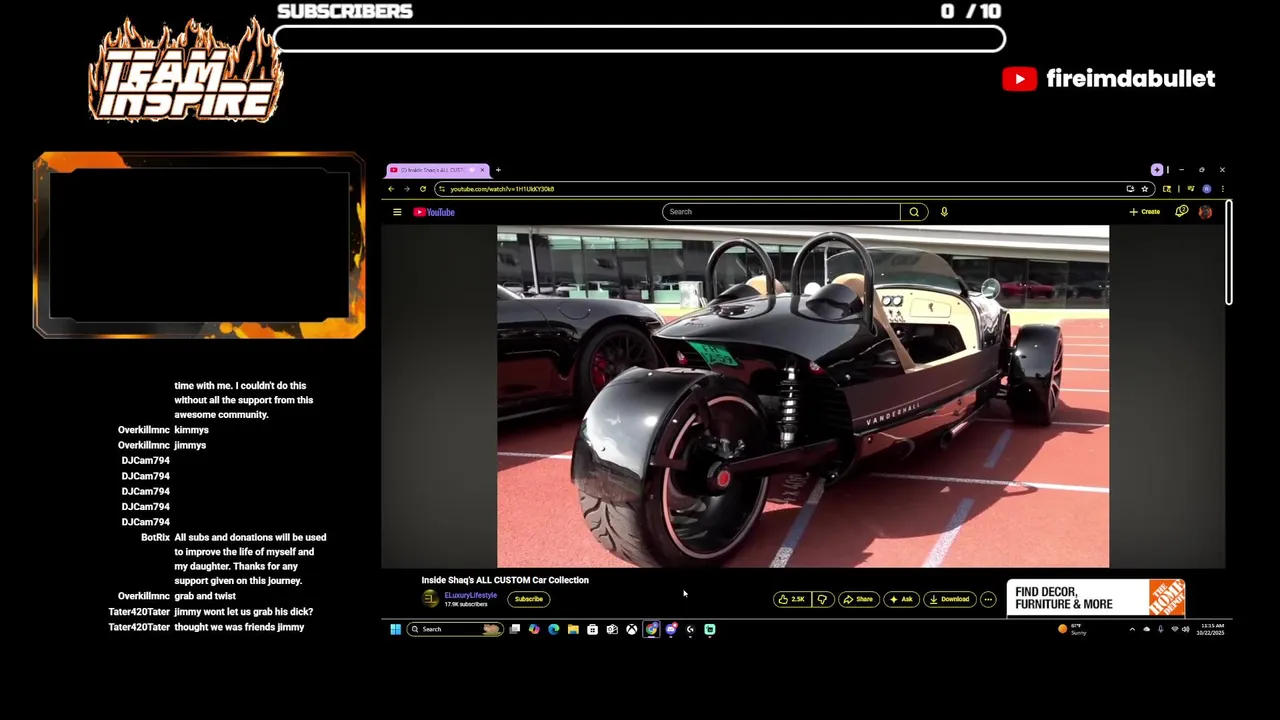Reload the page with the refresh icon
This screenshot has width=1280, height=720.
[x=422, y=189]
